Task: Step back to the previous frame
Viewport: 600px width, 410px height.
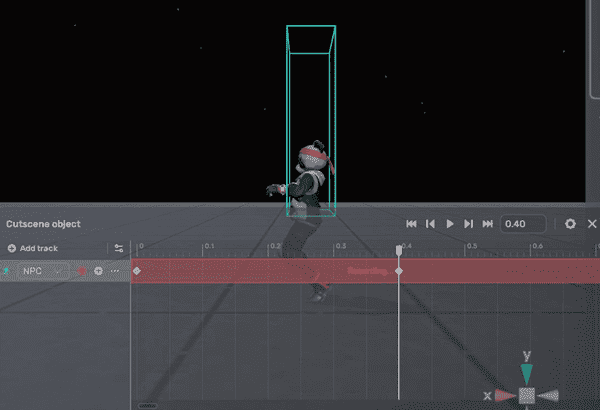Action: 430,224
